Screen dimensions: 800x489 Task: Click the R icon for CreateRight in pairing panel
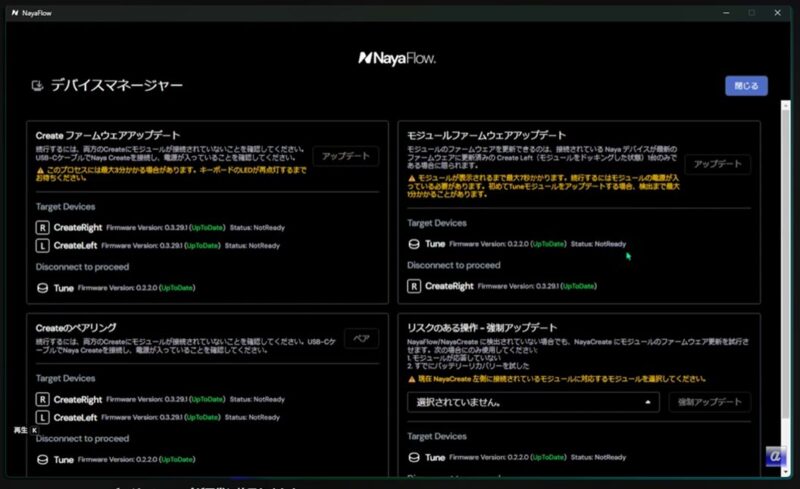tap(42, 398)
